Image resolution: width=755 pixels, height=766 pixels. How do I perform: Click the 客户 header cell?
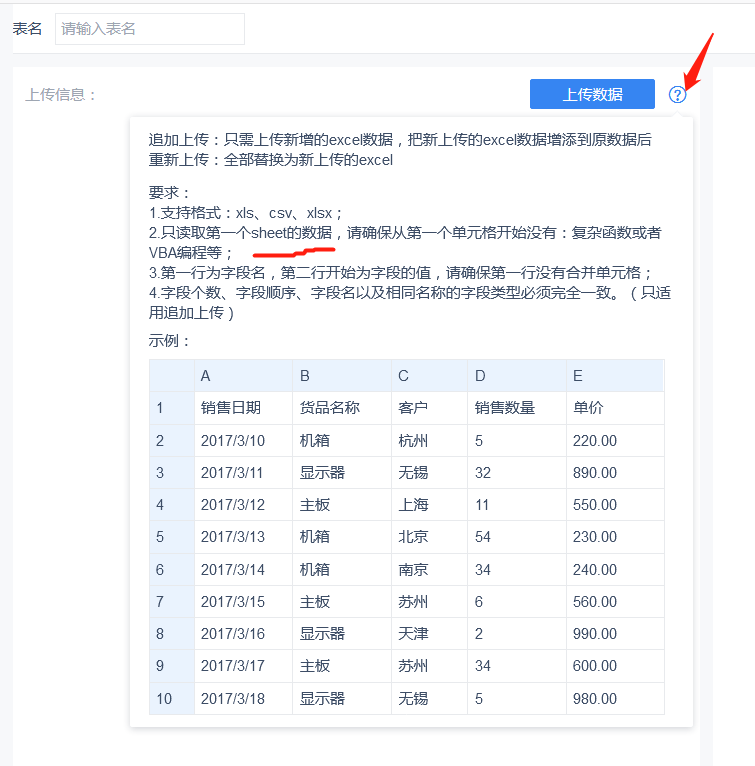click(x=429, y=408)
